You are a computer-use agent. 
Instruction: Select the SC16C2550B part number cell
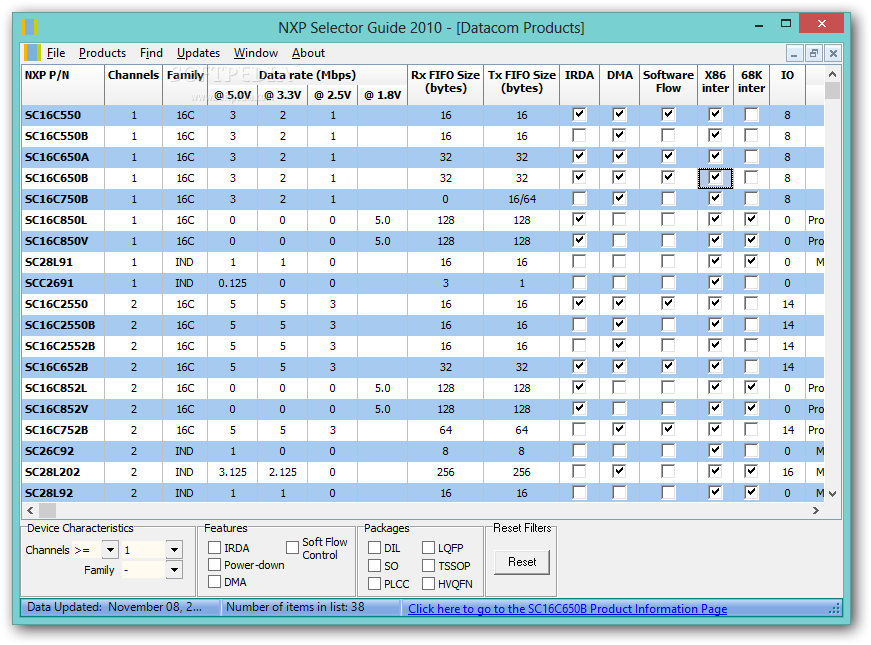63,325
